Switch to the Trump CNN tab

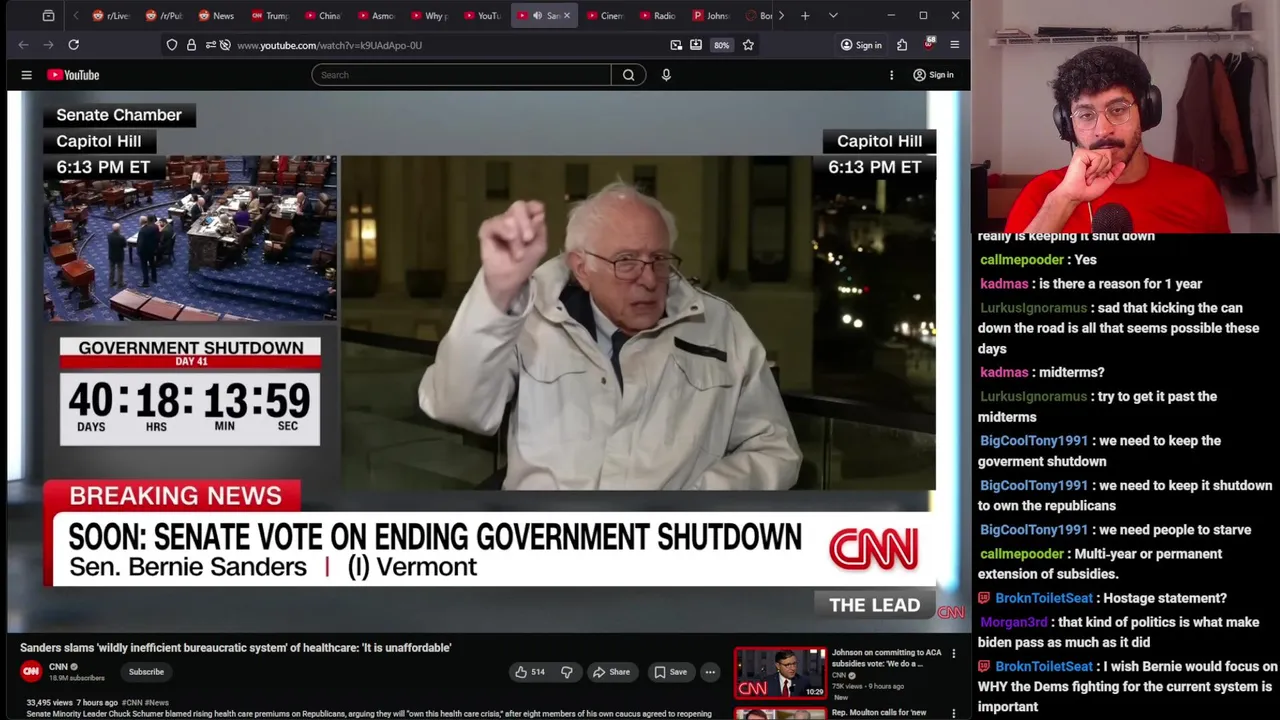(270, 16)
